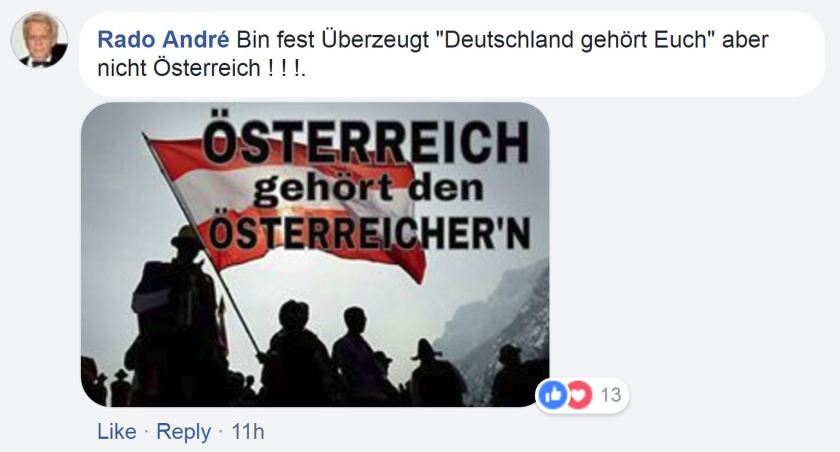Click the ÖSTERREICHER'N caption in the image
840x452 pixels.
(370, 232)
